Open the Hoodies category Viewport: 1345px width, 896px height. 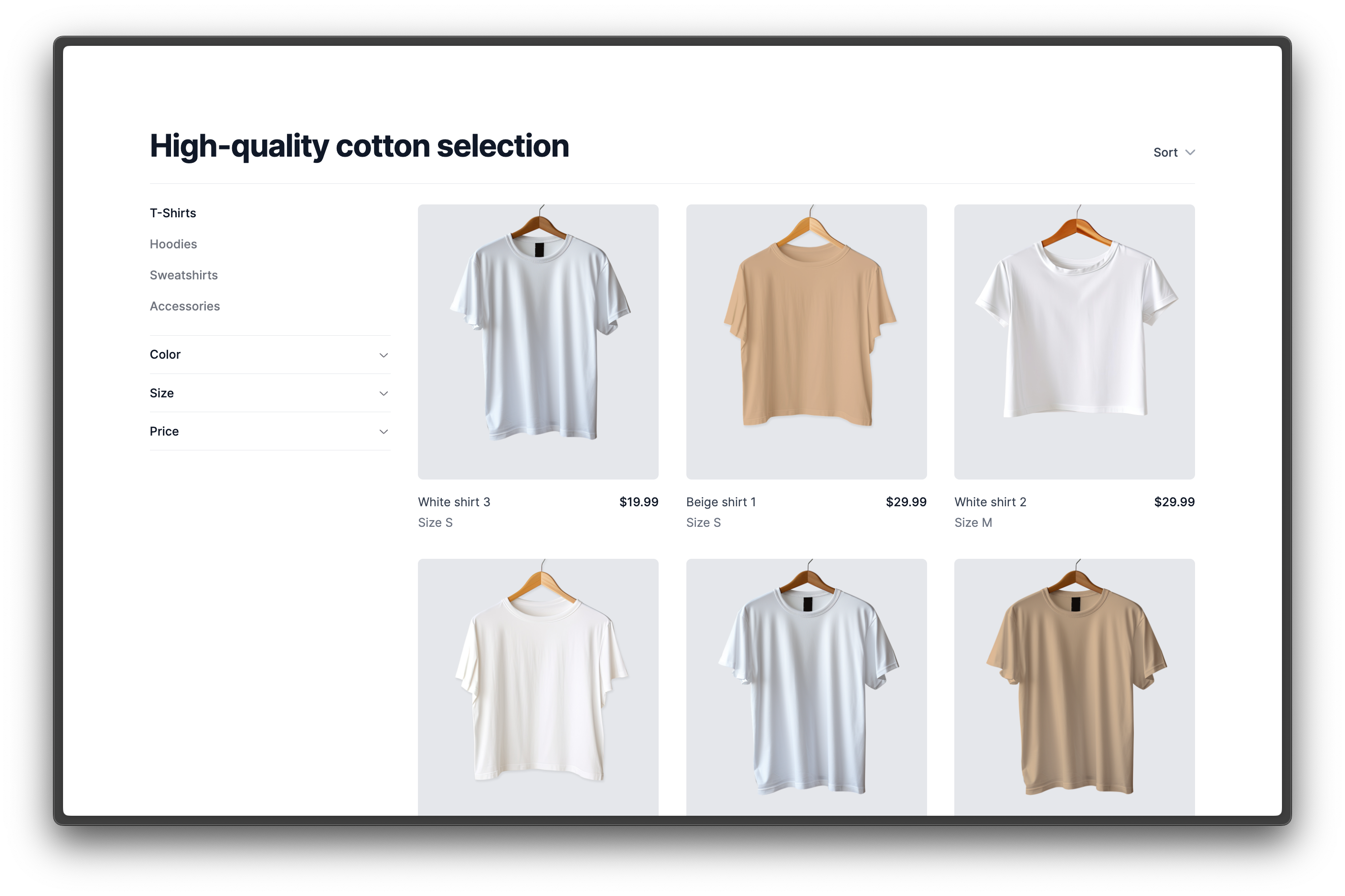(173, 244)
